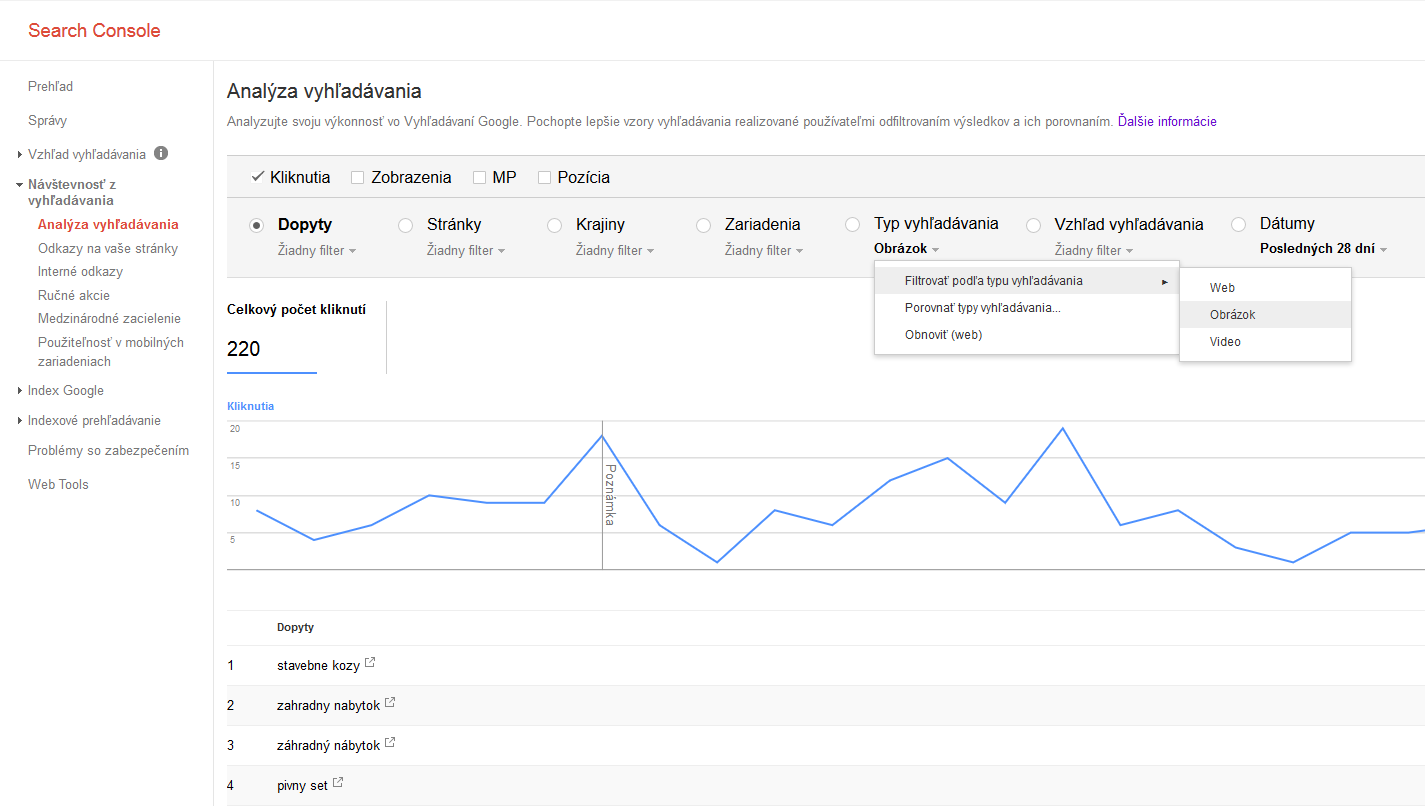Click info icon beside Vzhľad vyhľadávania
Screen dimensions: 1425x806
(161, 154)
